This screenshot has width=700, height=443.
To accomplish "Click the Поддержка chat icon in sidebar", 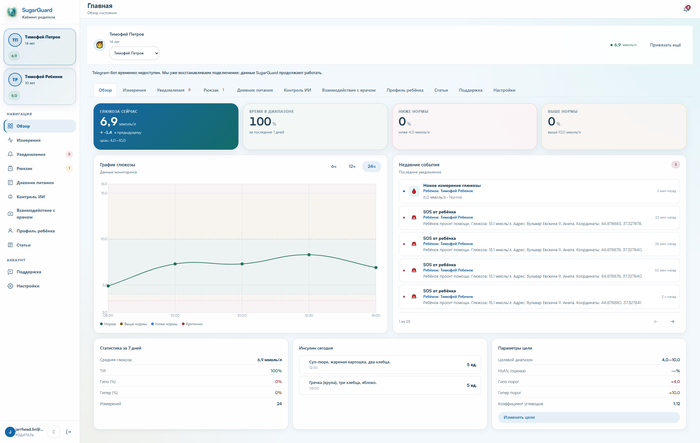I will [10, 272].
